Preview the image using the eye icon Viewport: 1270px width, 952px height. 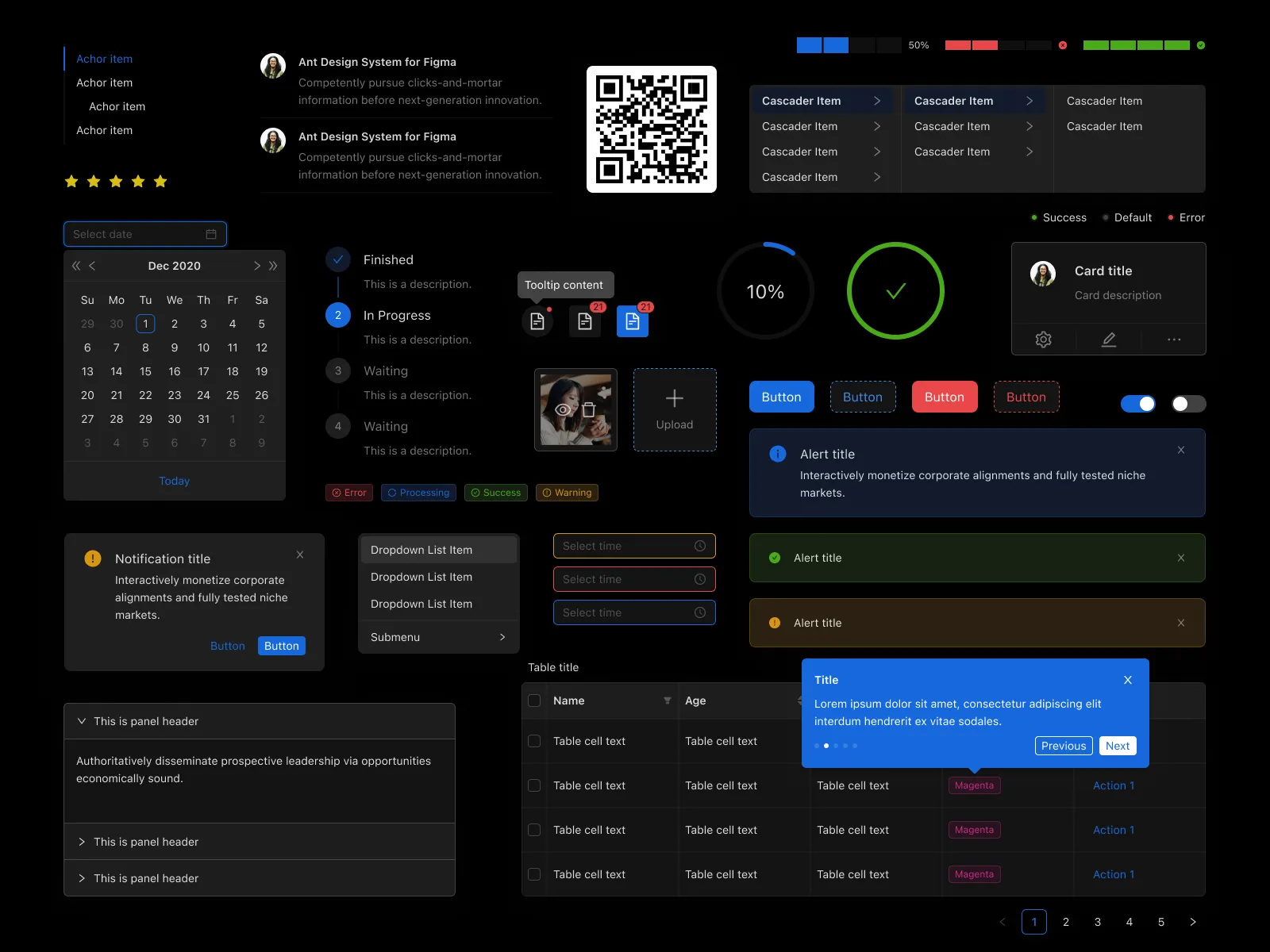click(563, 409)
